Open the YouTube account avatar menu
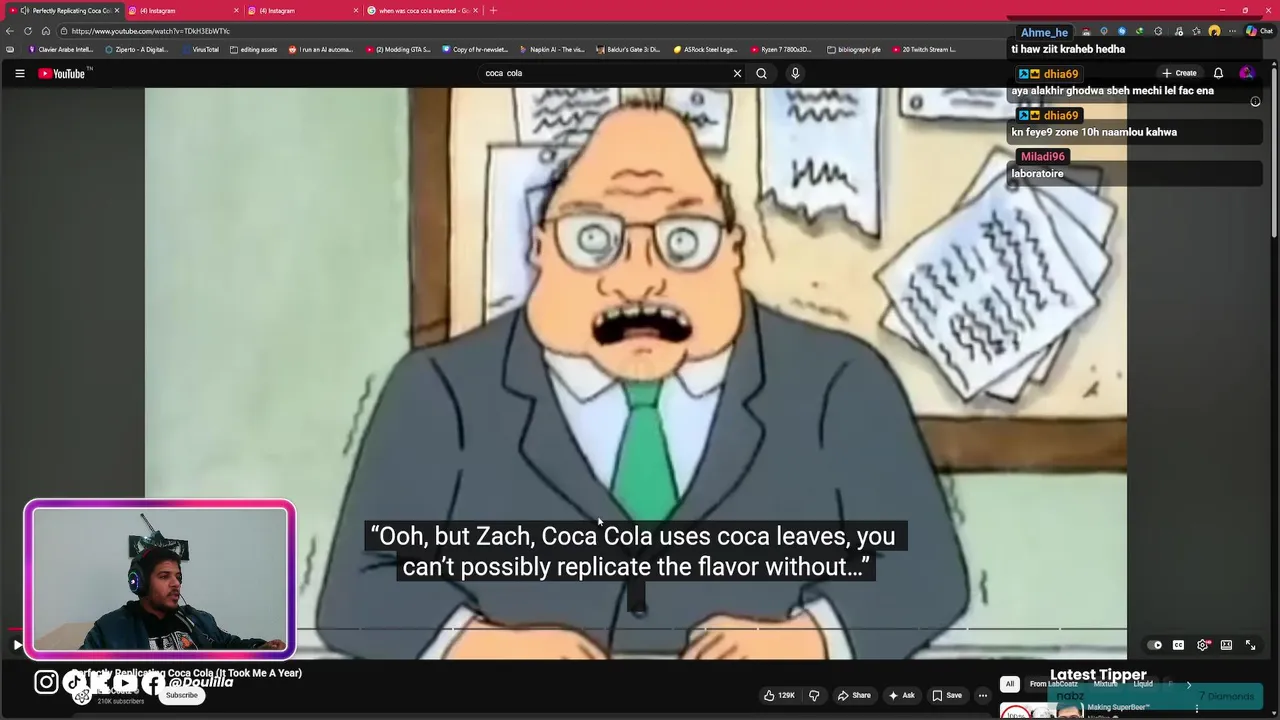Screen dimensions: 1280x720 pos(1246,73)
